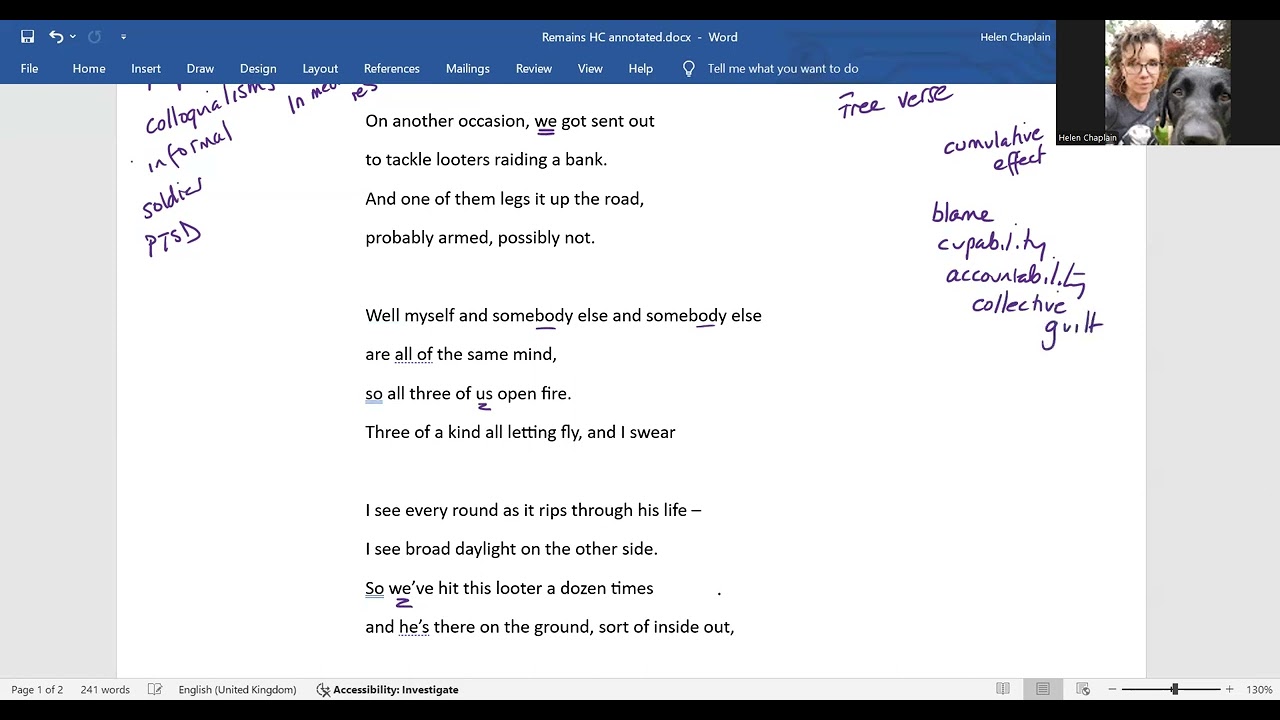The image size is (1280, 720).
Task: Click the Helen Chaplain account name
Action: click(x=1015, y=37)
